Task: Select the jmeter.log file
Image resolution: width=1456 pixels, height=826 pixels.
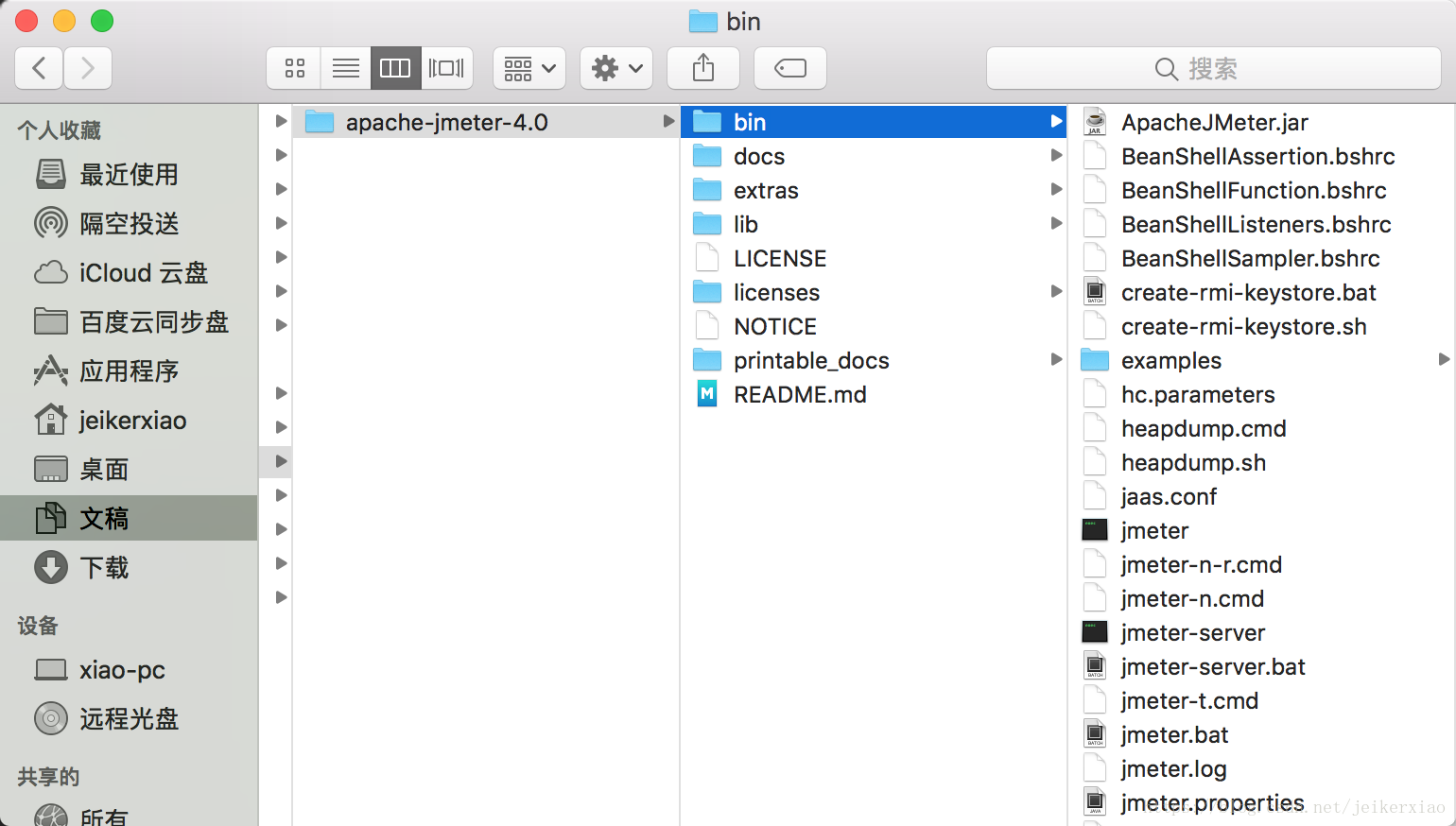Action: (1262, 768)
